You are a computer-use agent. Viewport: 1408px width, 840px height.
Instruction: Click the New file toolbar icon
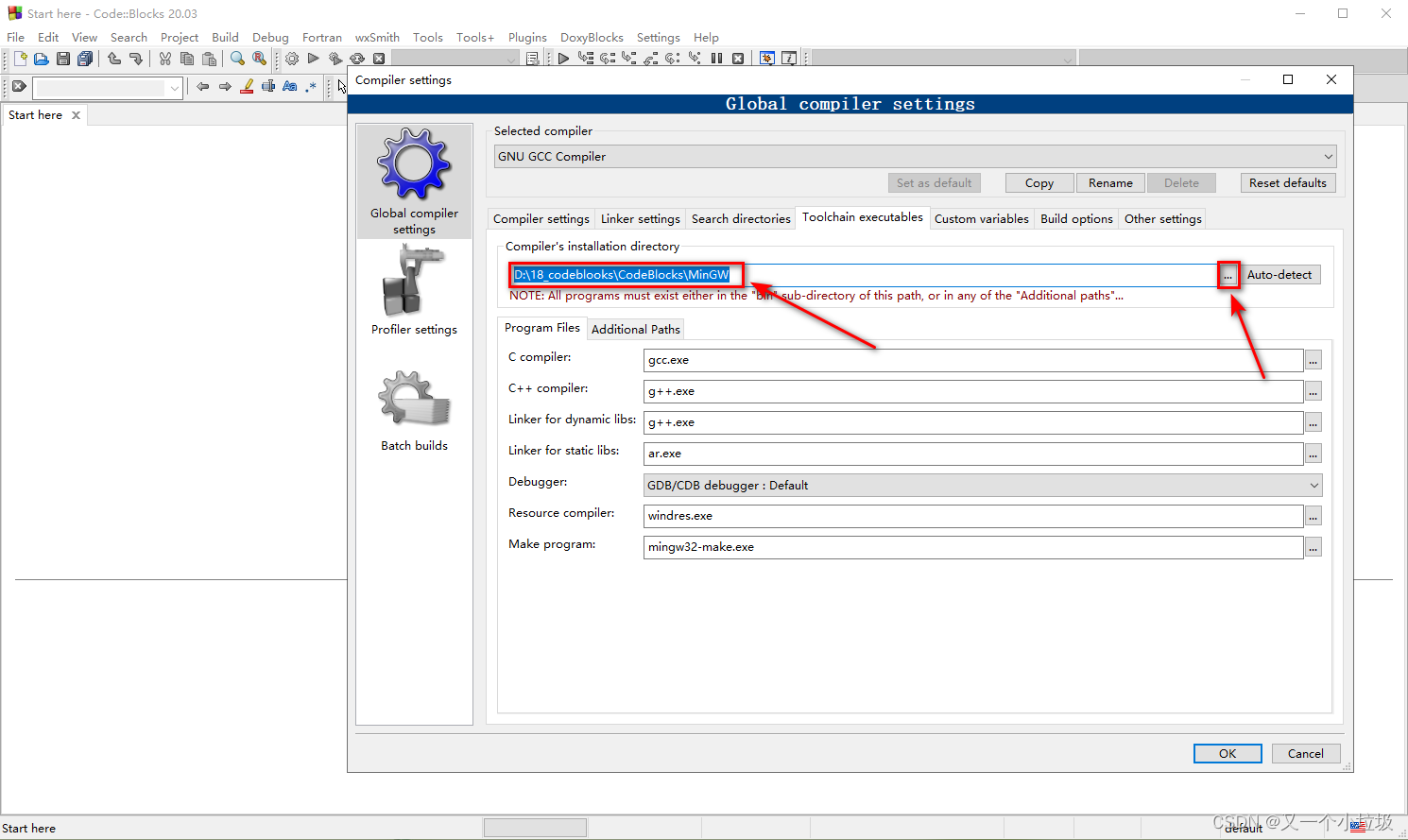tap(20, 59)
